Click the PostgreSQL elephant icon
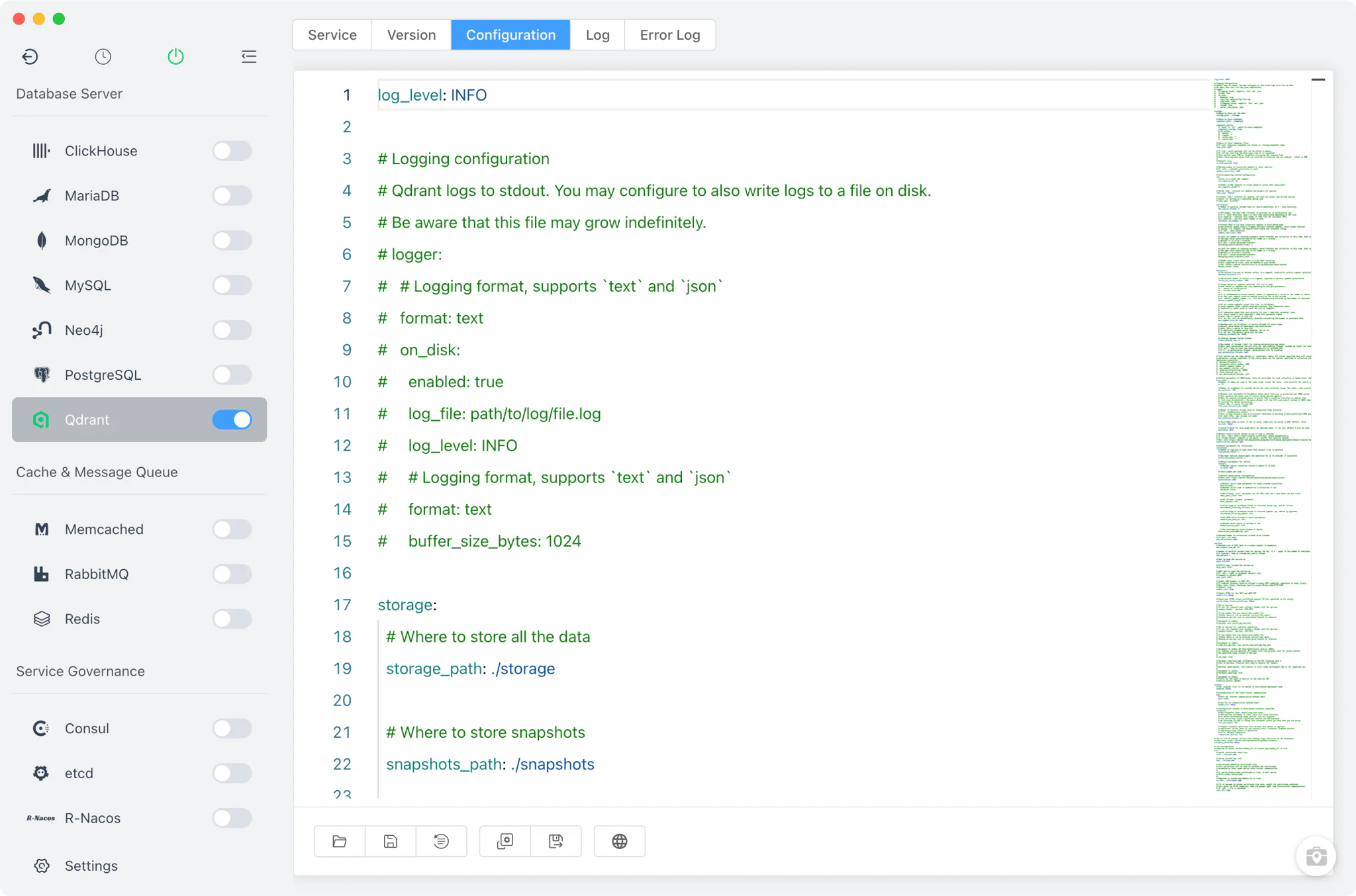The width and height of the screenshot is (1356, 896). (x=41, y=375)
